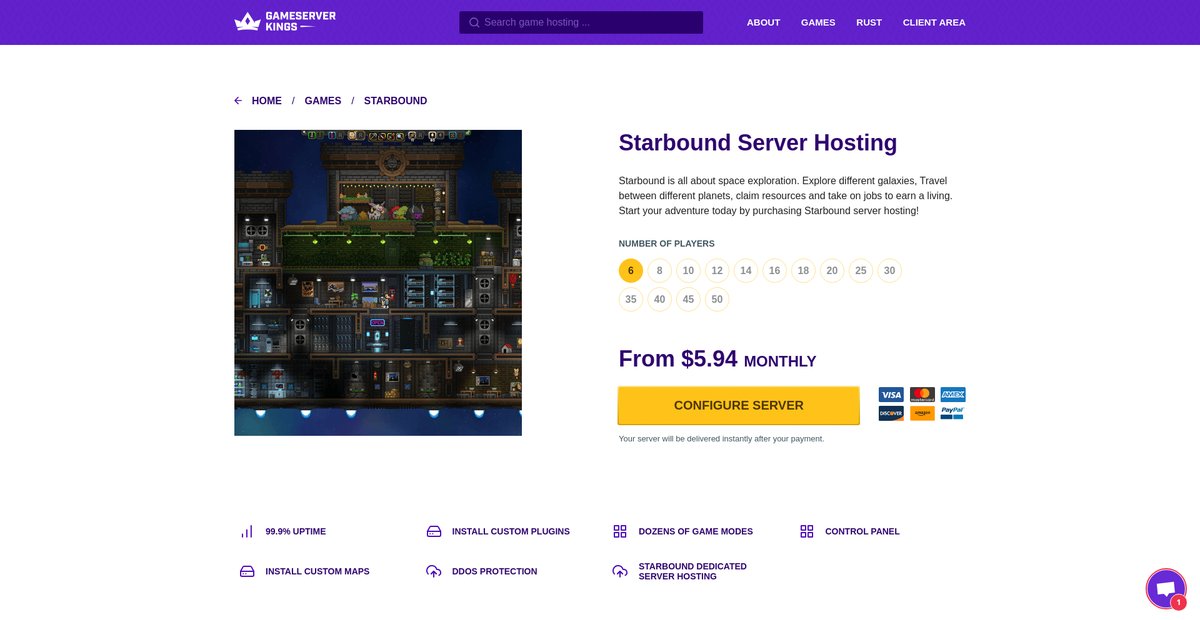Click the Control Panel grid icon

pyautogui.click(x=807, y=531)
